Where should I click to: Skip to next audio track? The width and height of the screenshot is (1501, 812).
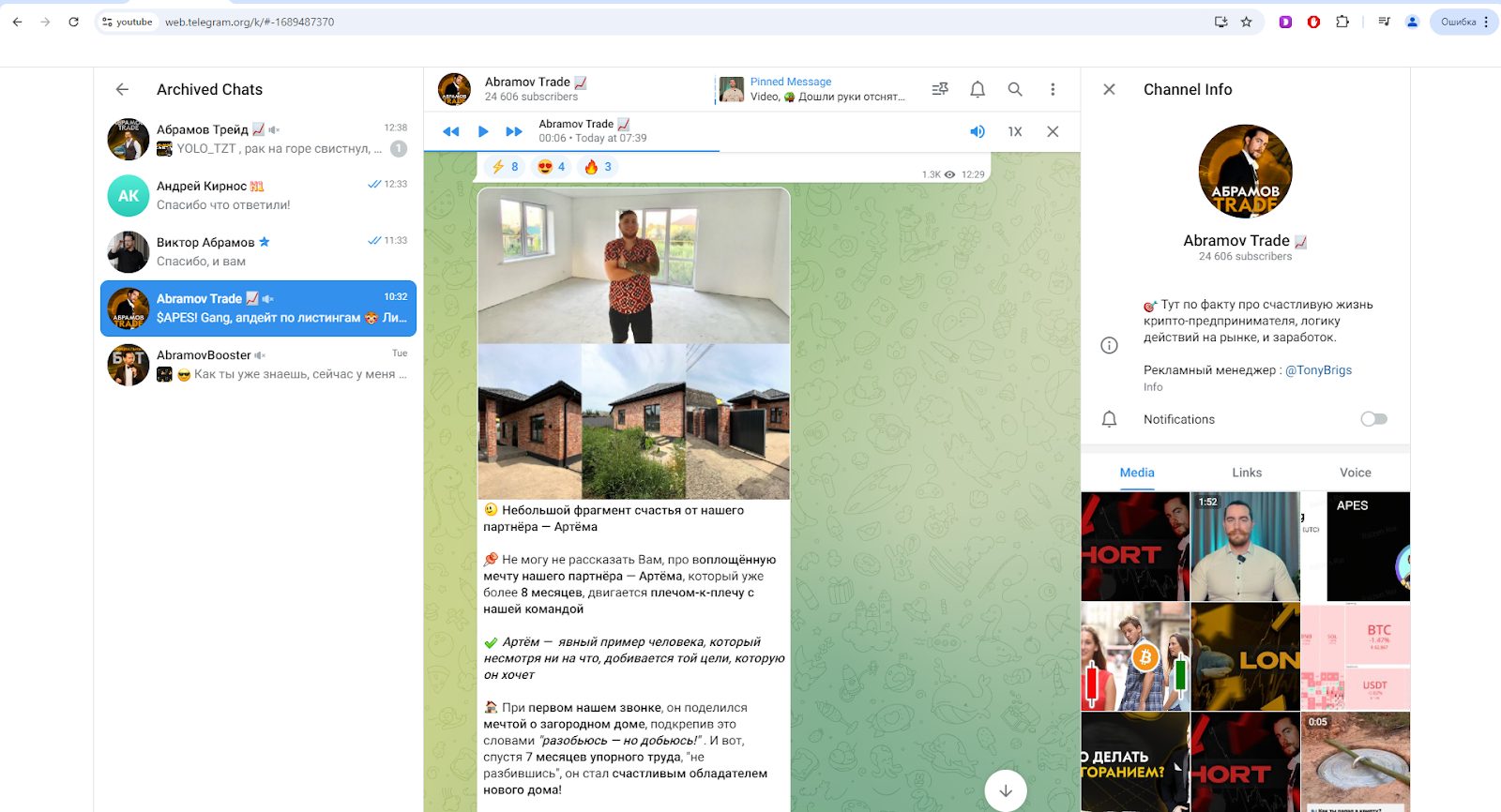click(x=514, y=131)
